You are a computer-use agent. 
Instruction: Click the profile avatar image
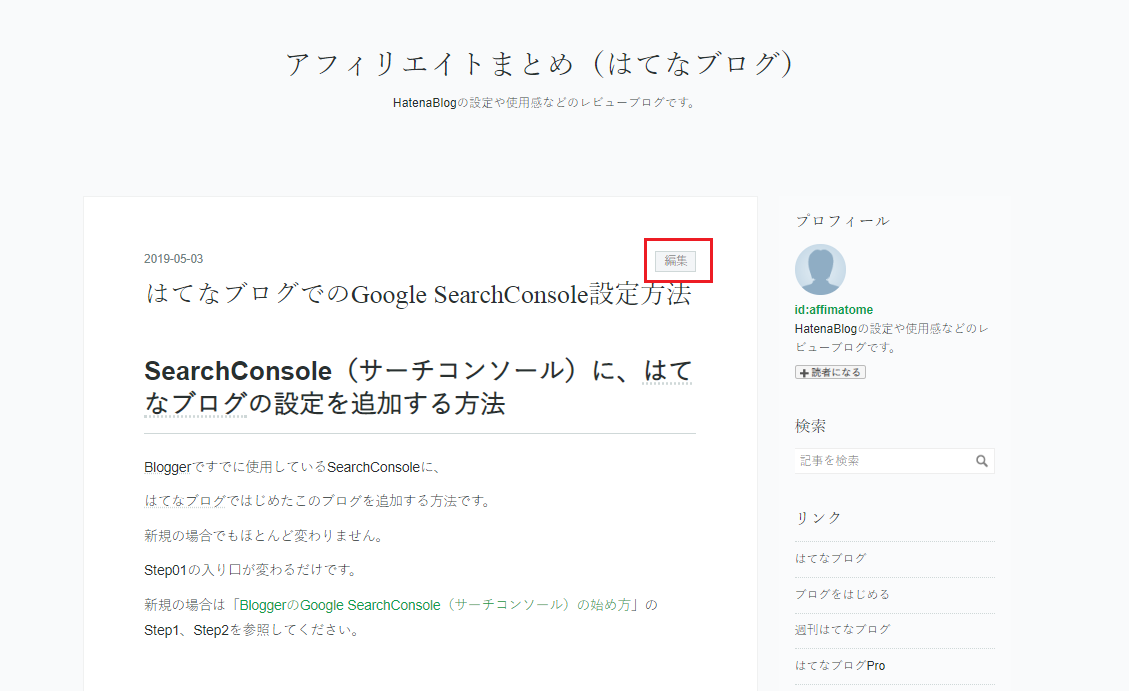tap(820, 269)
